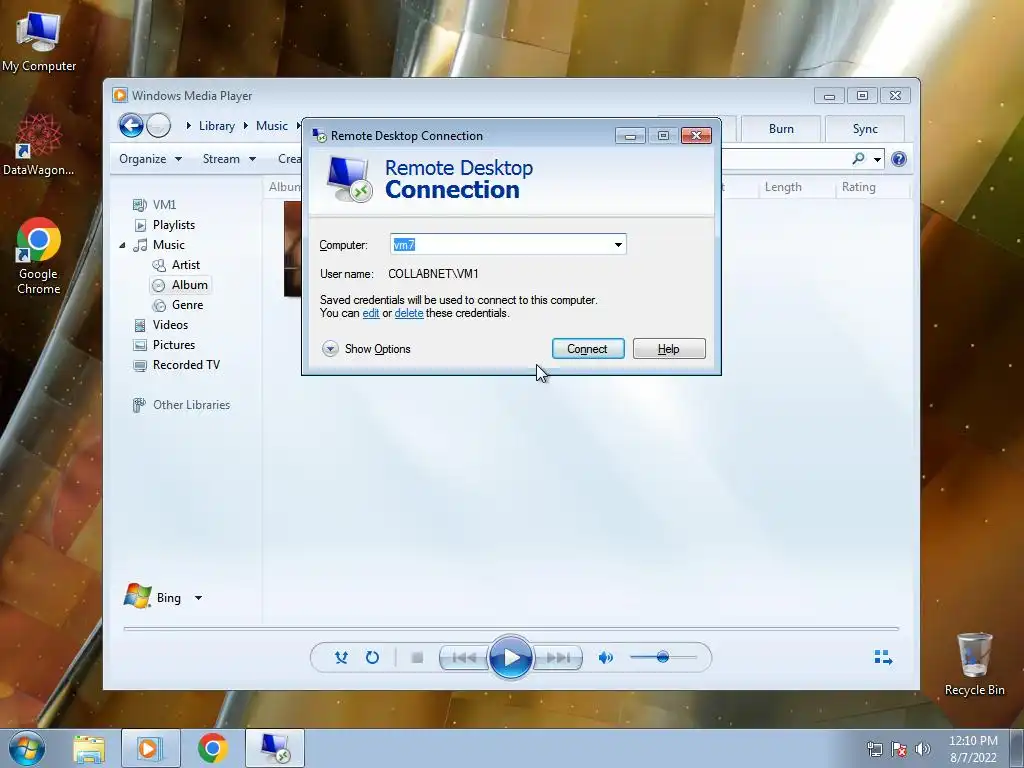Go back in Media Player library

(x=131, y=125)
